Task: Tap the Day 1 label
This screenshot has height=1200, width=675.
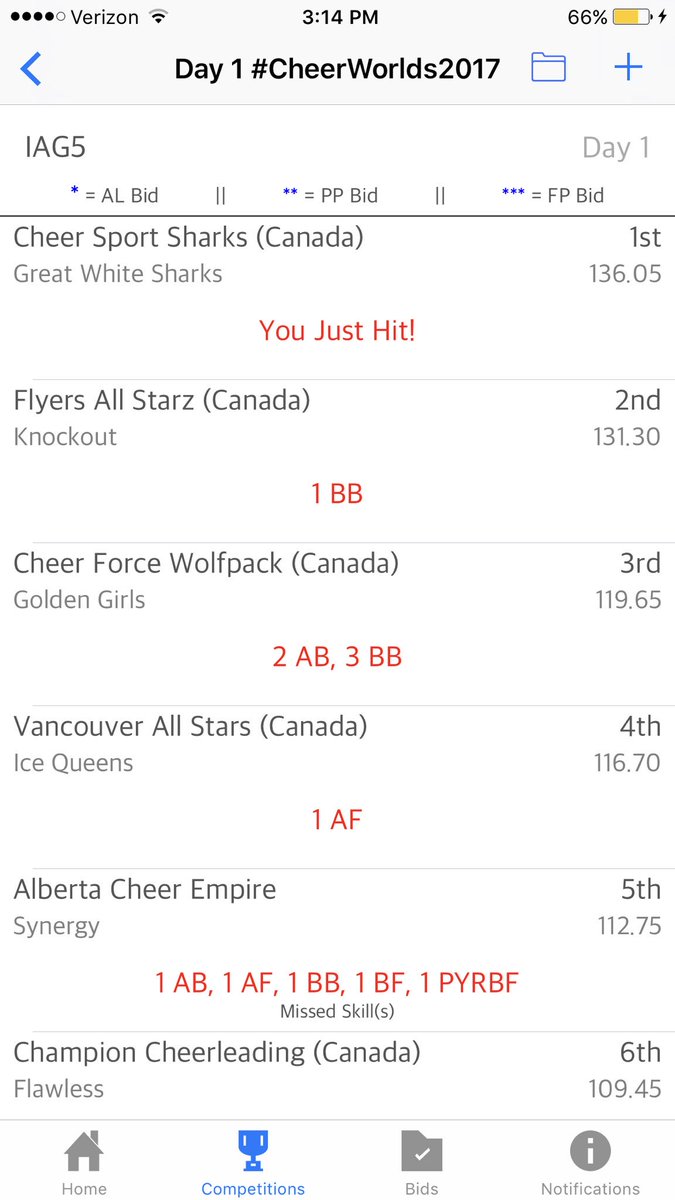Action: pyautogui.click(x=616, y=148)
